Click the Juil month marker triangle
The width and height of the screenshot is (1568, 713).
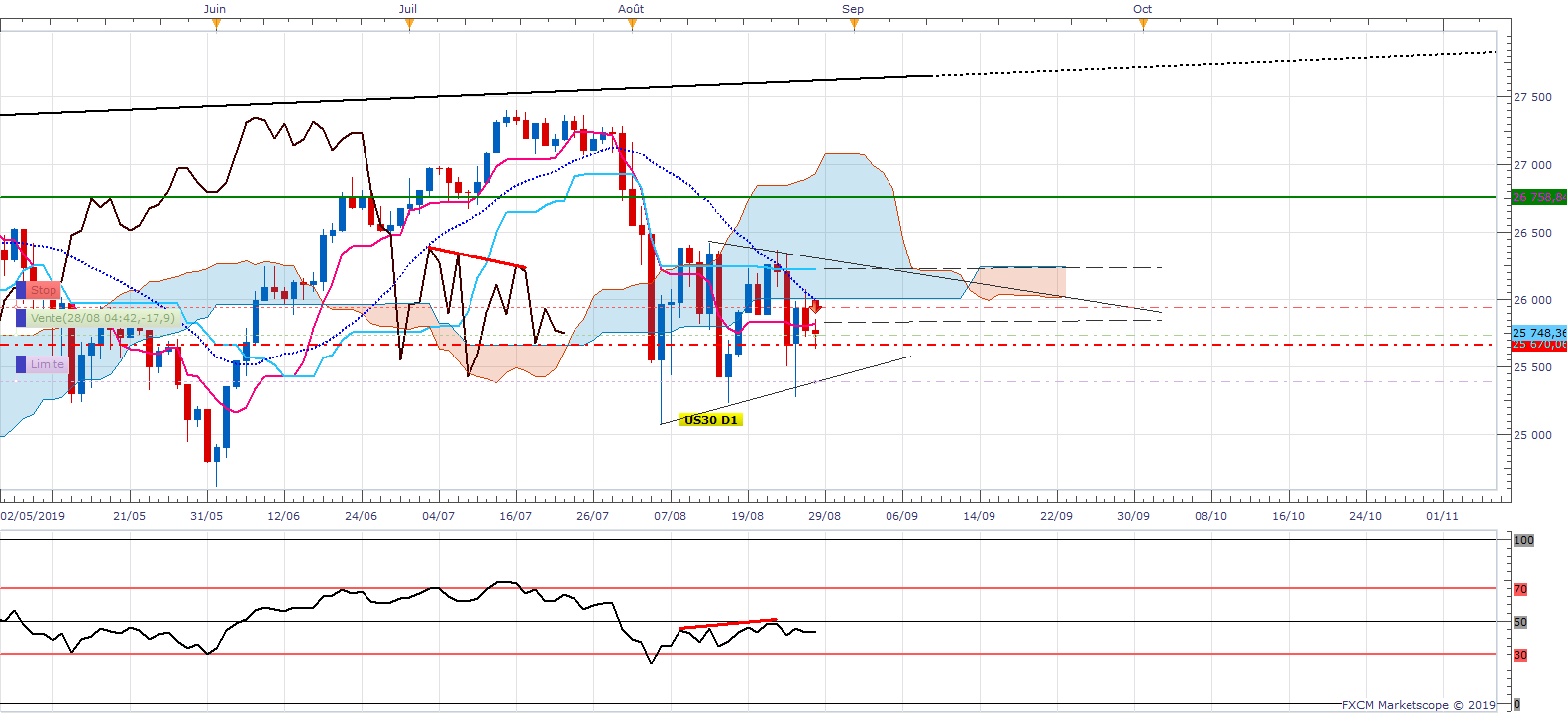[x=409, y=24]
